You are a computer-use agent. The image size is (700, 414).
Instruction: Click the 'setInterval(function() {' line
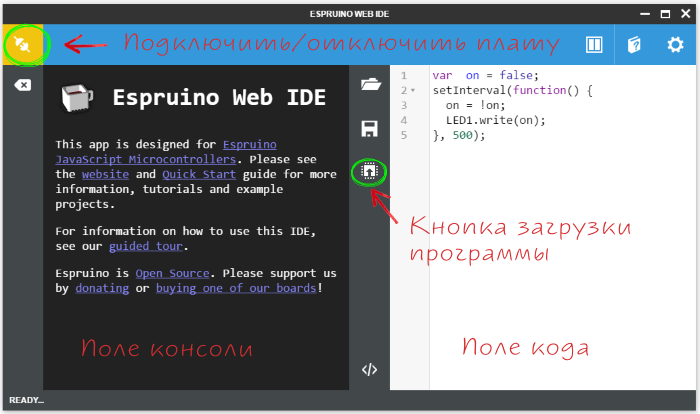512,90
